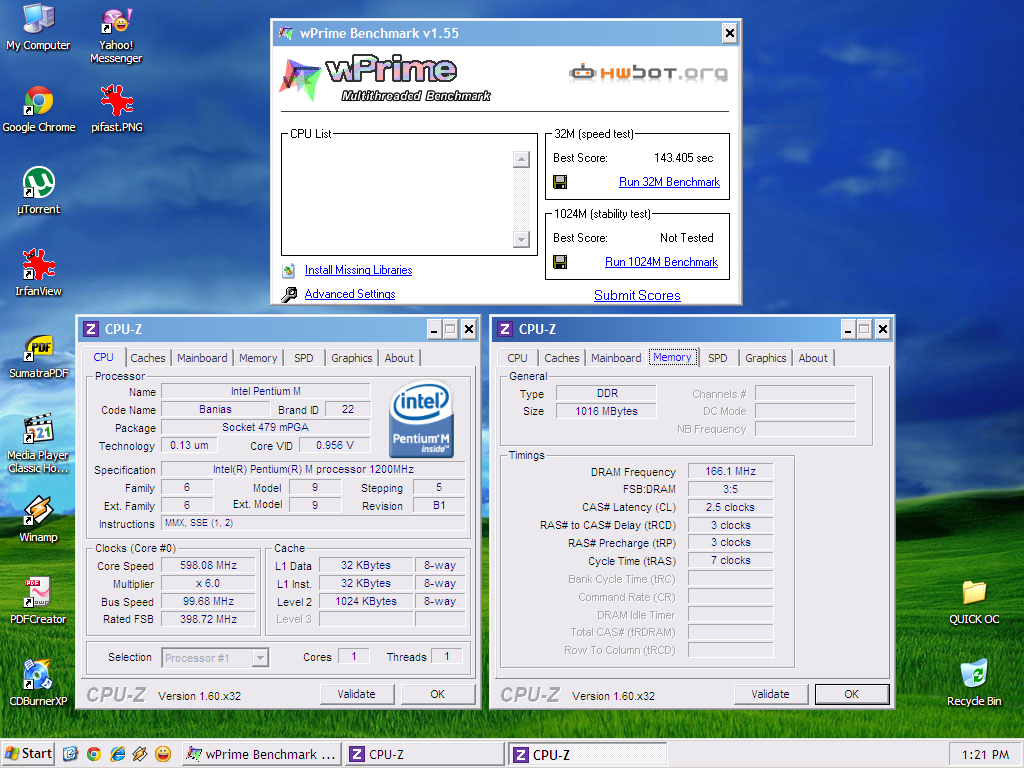Open Media Player Classic desktop shortcut
This screenshot has height=768, width=1024.
point(39,444)
